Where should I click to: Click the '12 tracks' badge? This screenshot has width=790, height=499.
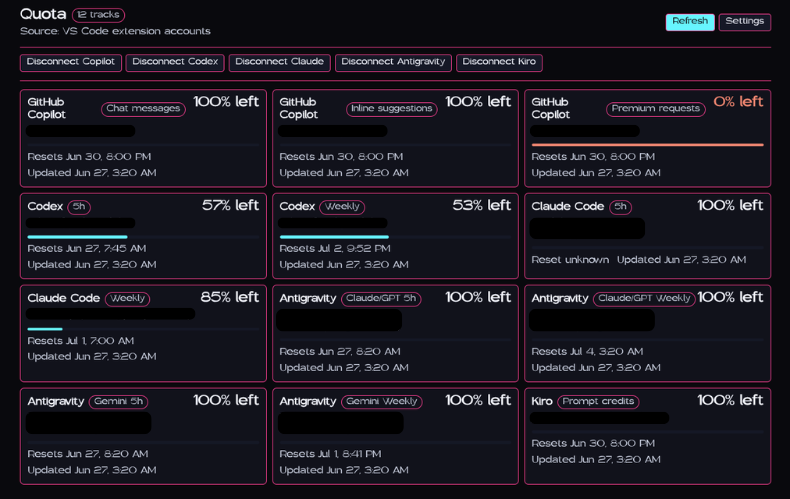[98, 15]
